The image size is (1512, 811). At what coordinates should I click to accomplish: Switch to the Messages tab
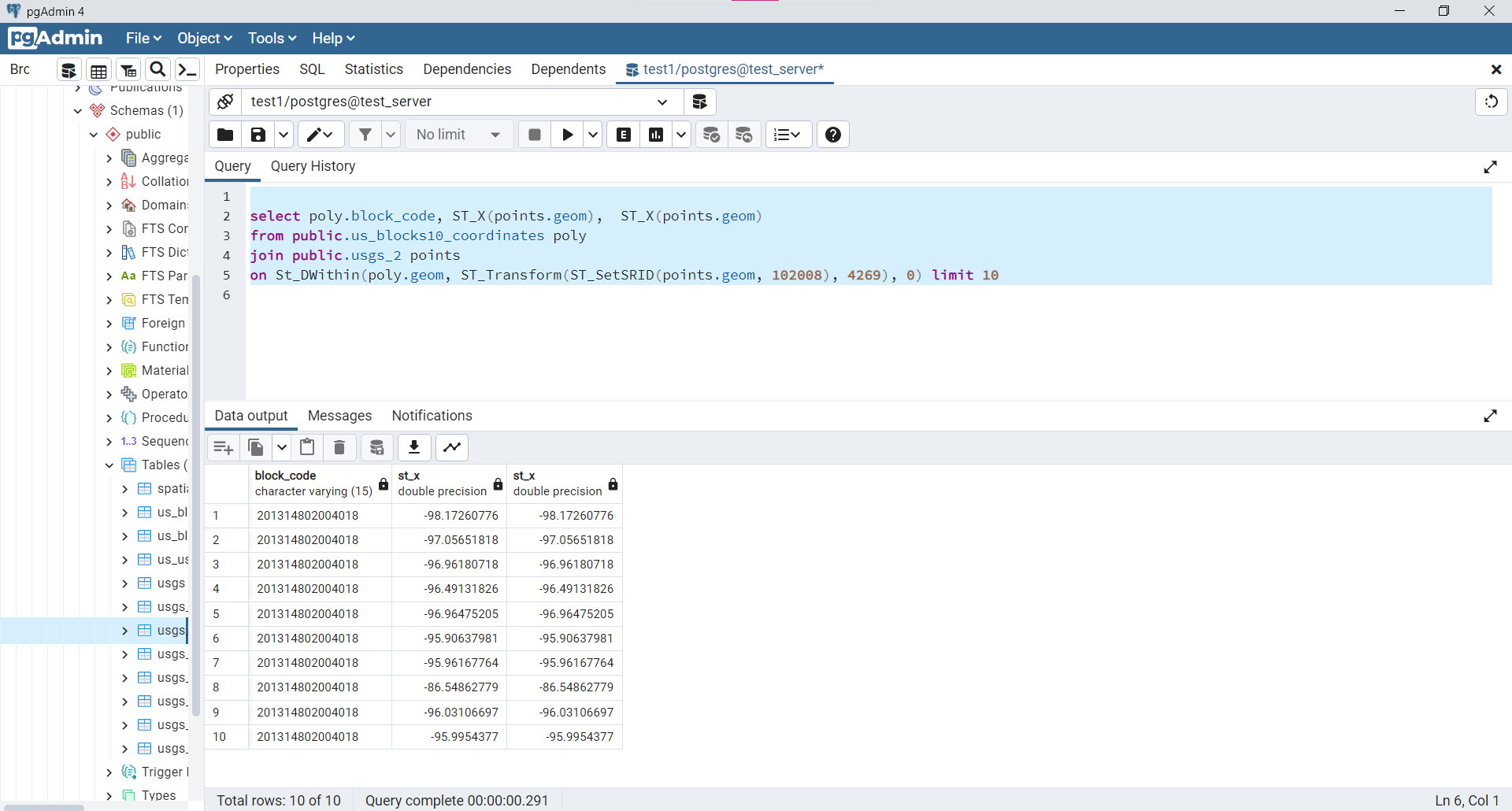click(339, 416)
